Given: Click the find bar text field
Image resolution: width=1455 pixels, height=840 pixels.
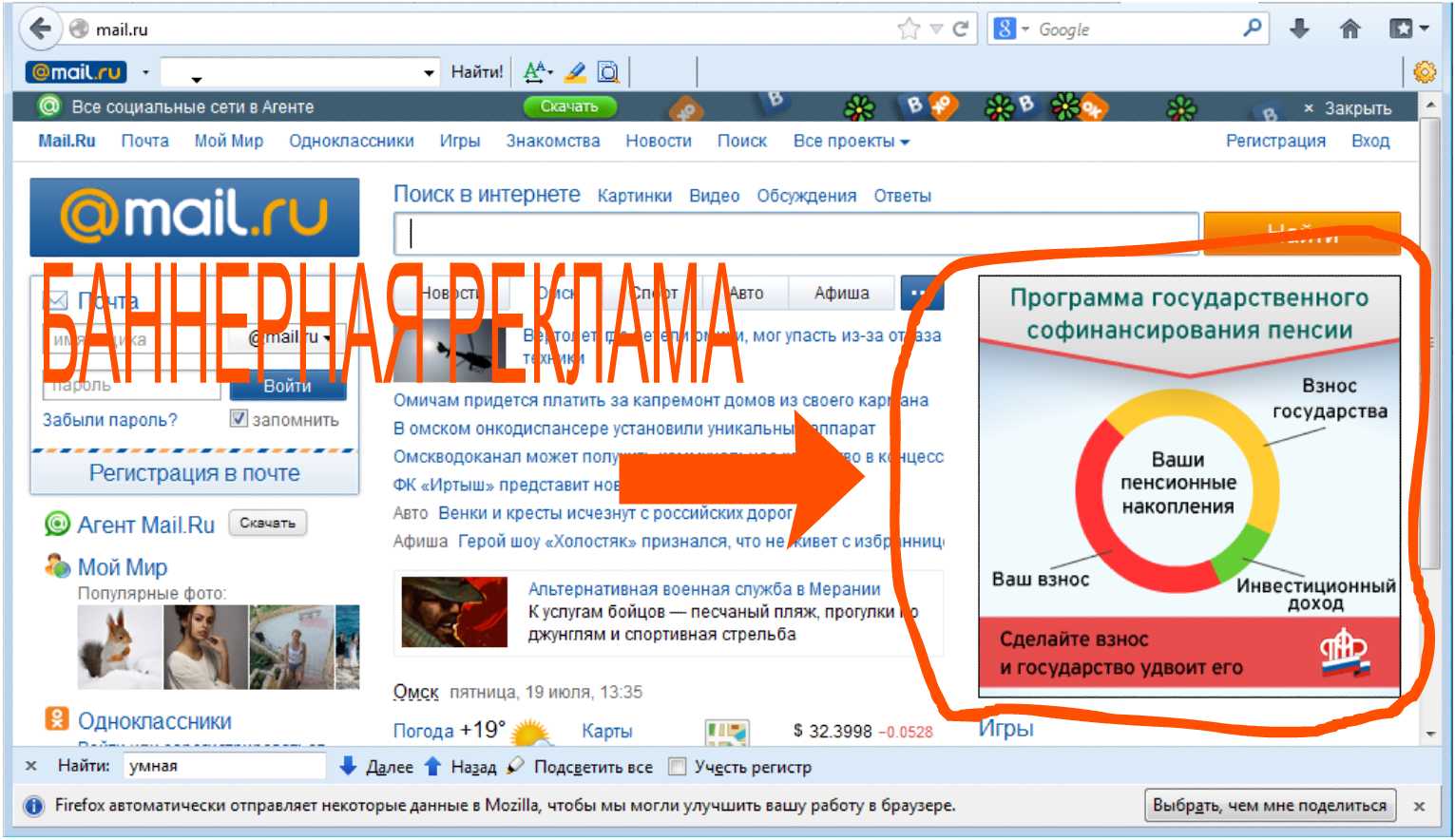Looking at the screenshot, I should coord(224,766).
